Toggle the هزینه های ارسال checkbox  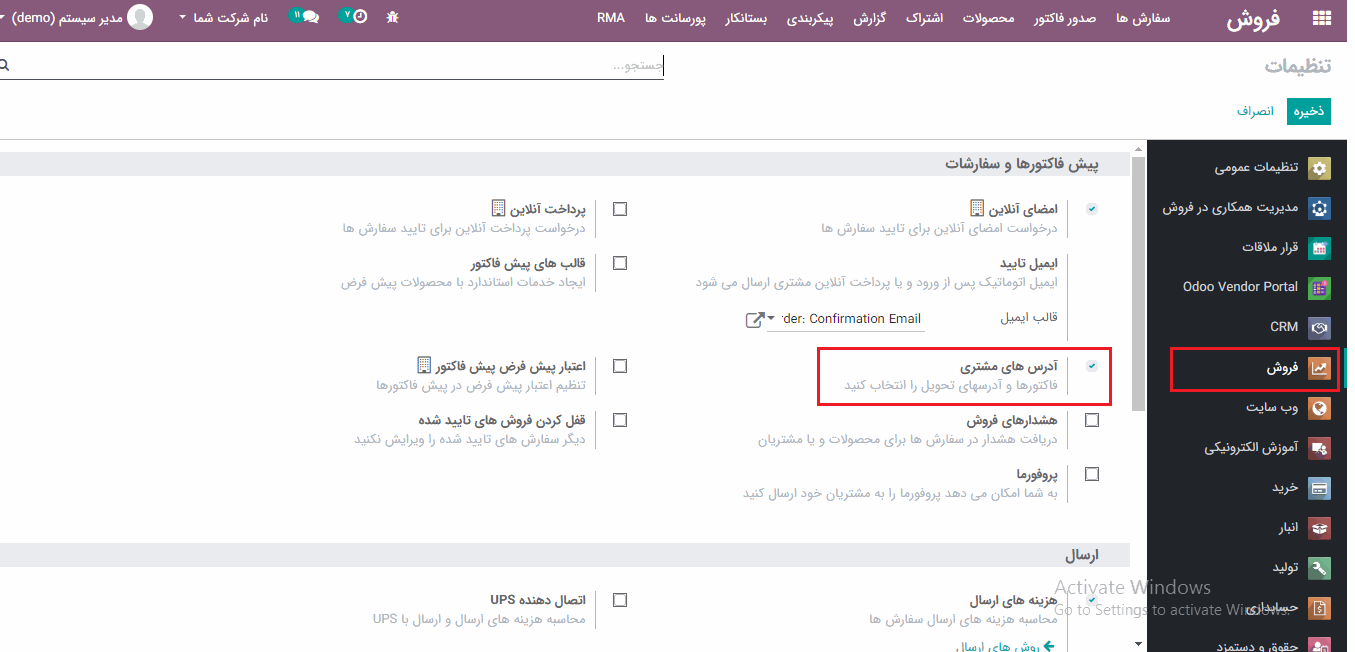tap(1092, 600)
